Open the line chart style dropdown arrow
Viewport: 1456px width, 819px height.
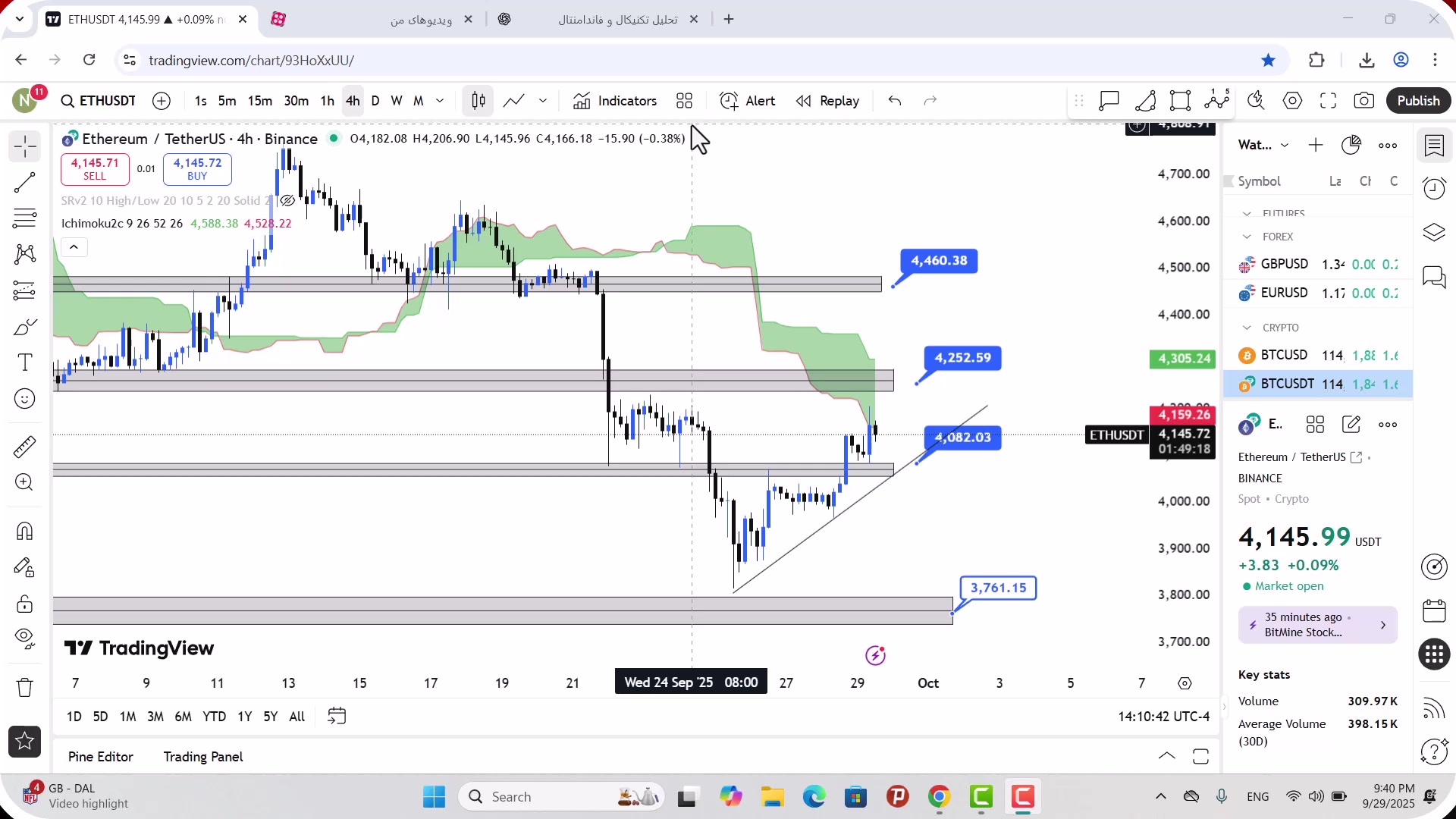(543, 101)
